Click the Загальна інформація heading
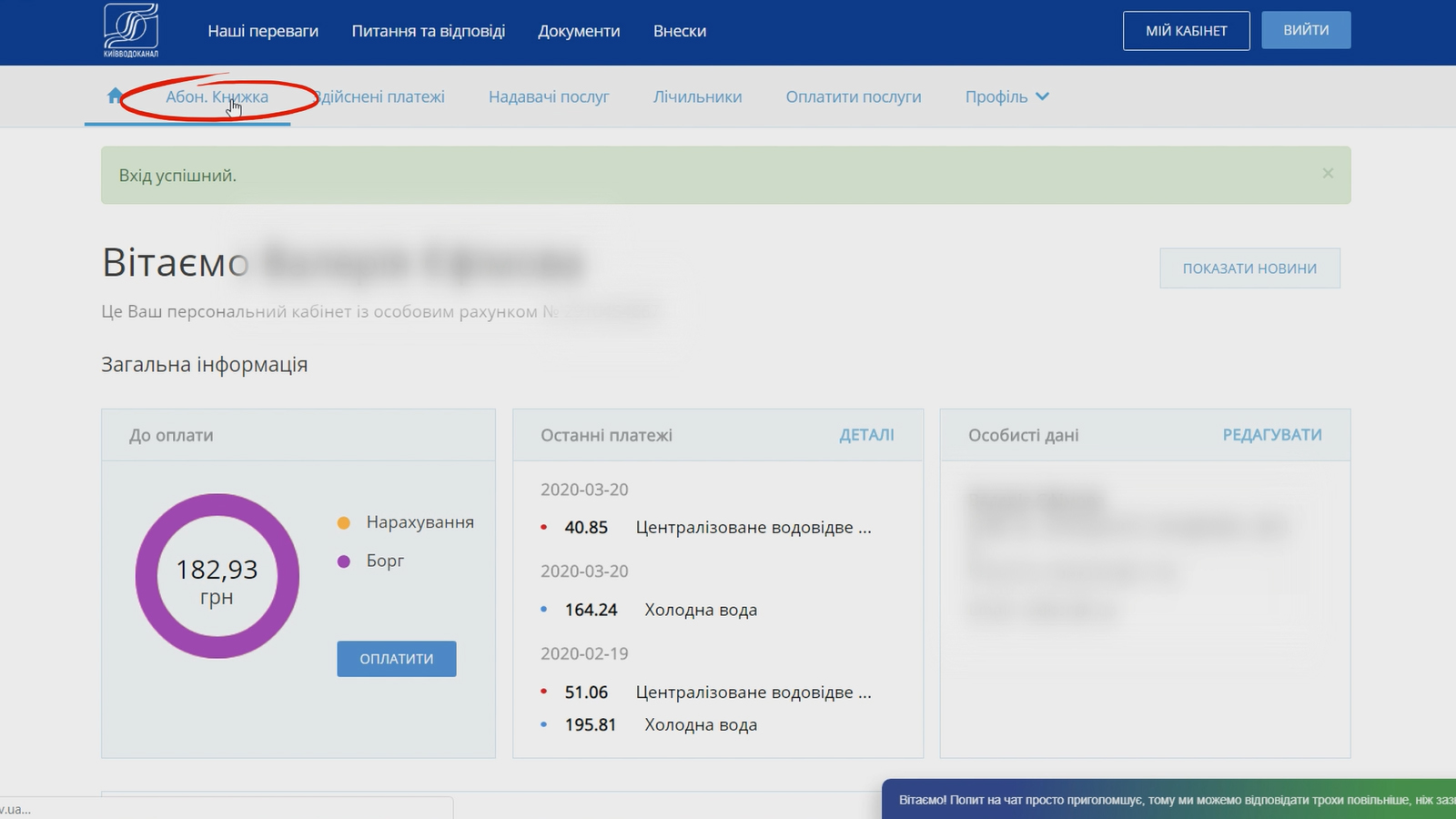 click(205, 364)
